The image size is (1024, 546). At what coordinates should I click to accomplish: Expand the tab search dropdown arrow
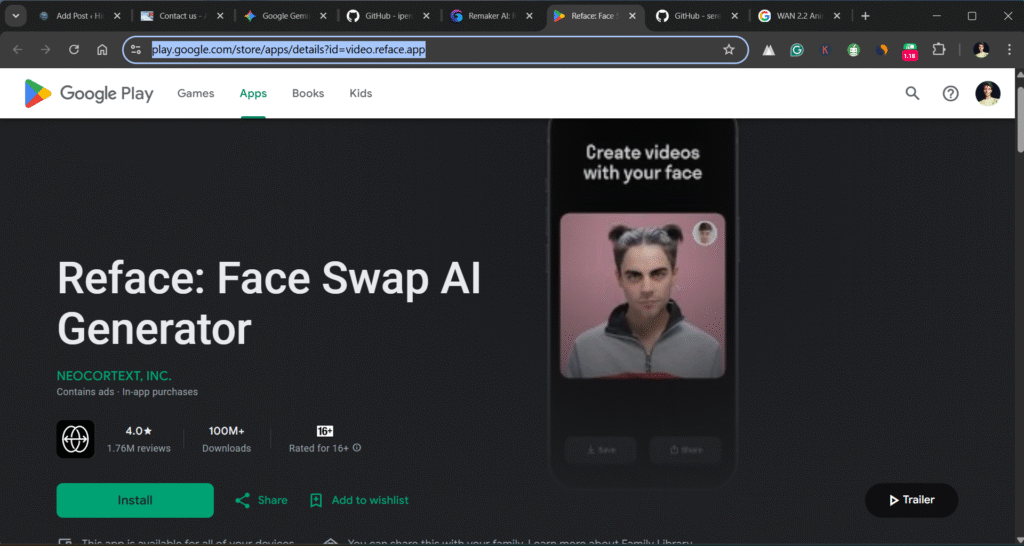(x=16, y=16)
